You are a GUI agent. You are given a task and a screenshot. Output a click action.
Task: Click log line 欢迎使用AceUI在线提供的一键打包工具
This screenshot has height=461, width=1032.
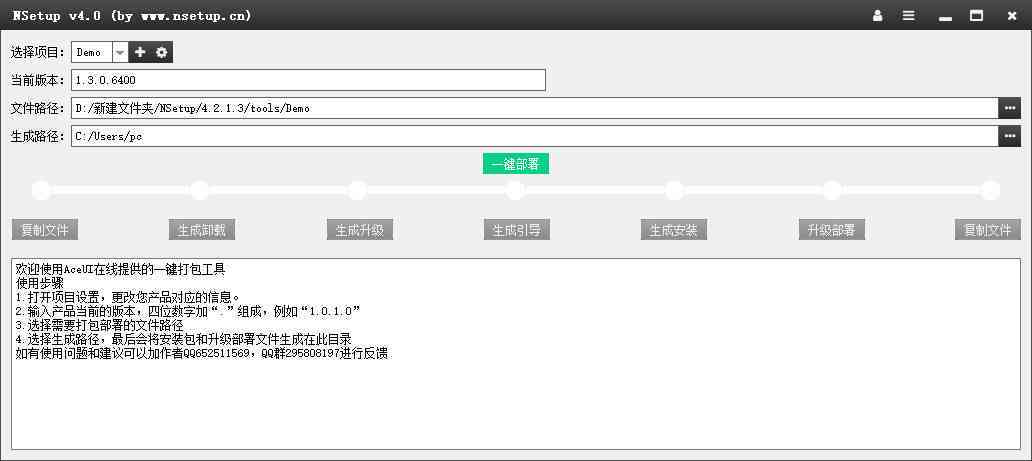120,269
